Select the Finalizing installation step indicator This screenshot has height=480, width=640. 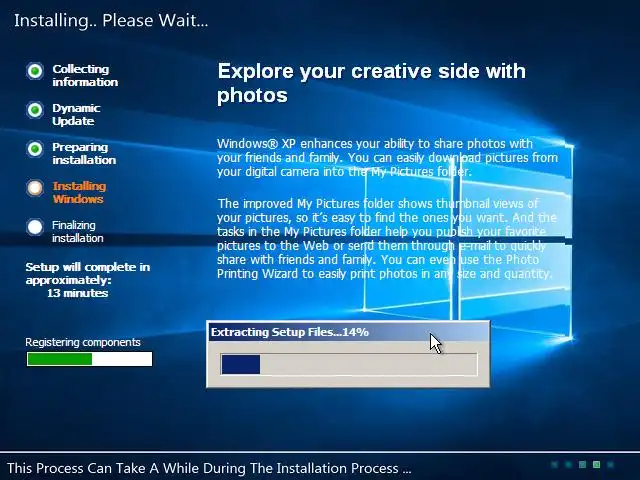[x=35, y=227]
